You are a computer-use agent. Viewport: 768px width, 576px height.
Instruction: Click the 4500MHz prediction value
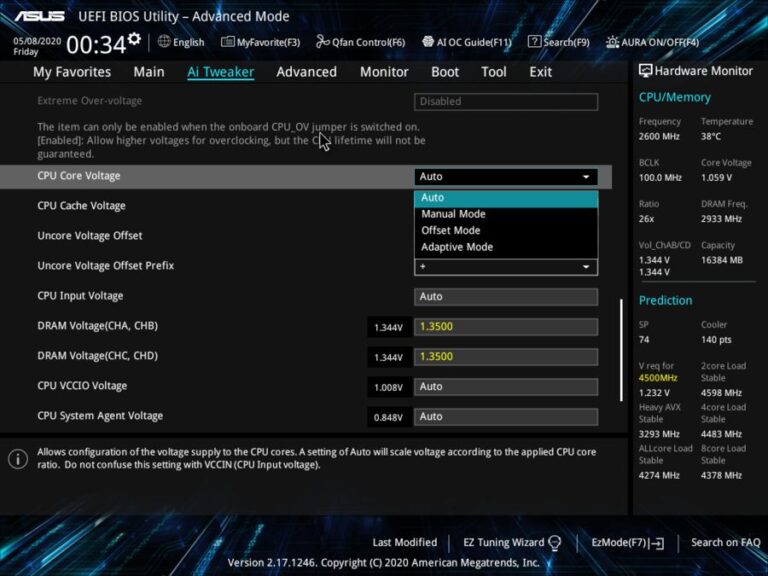click(658, 378)
